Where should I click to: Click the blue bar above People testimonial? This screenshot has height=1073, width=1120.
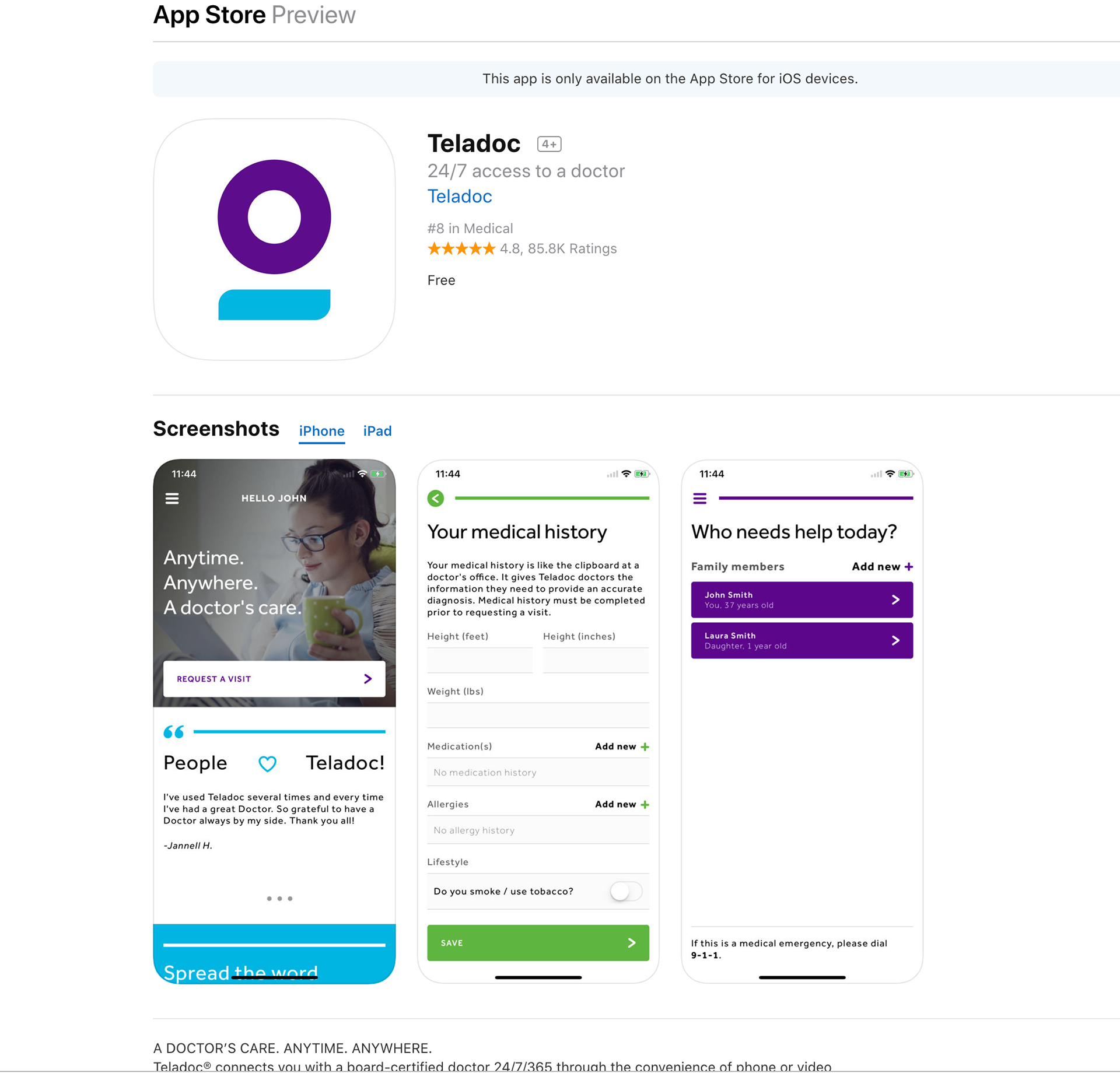[x=289, y=732]
